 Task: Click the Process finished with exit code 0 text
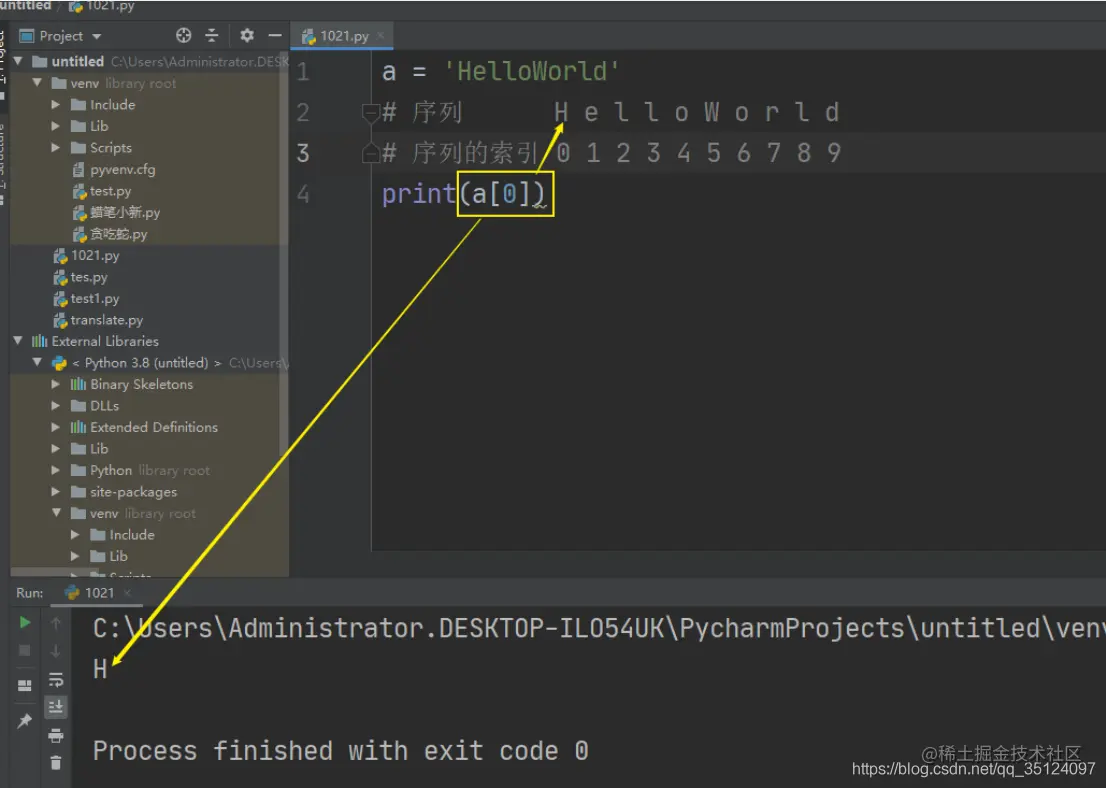[341, 751]
